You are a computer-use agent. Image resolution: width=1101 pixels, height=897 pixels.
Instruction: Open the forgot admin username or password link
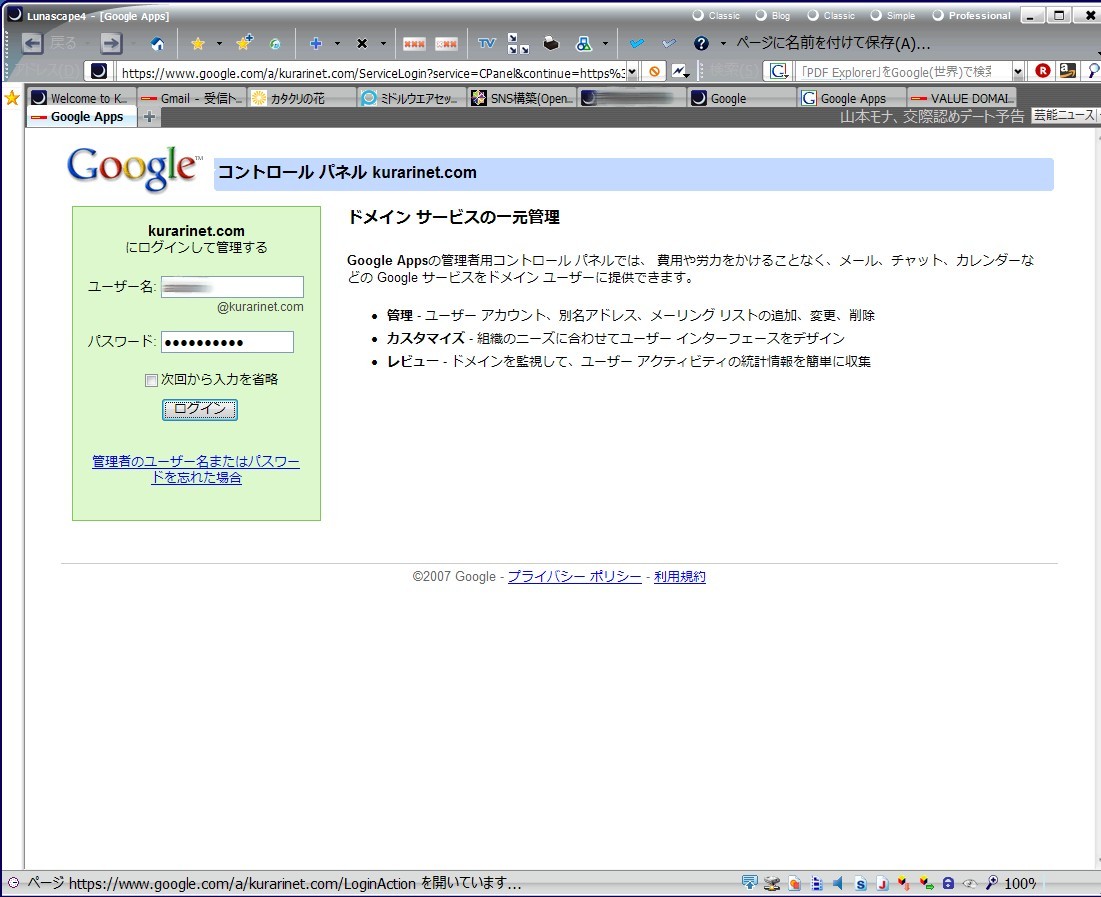196,469
